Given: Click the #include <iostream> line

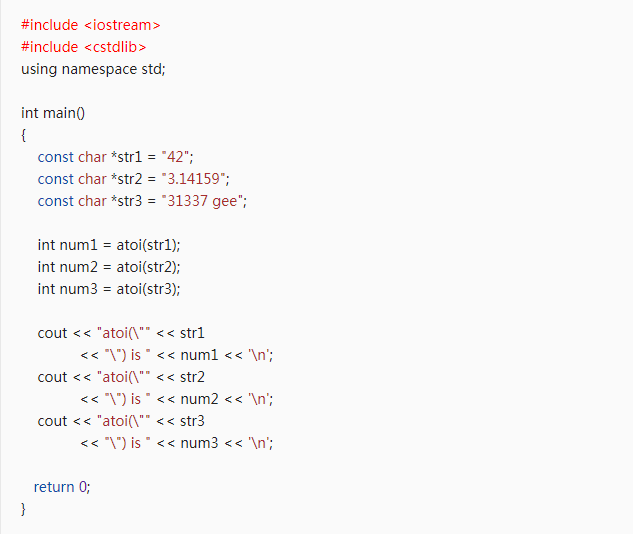Looking at the screenshot, I should (90, 25).
